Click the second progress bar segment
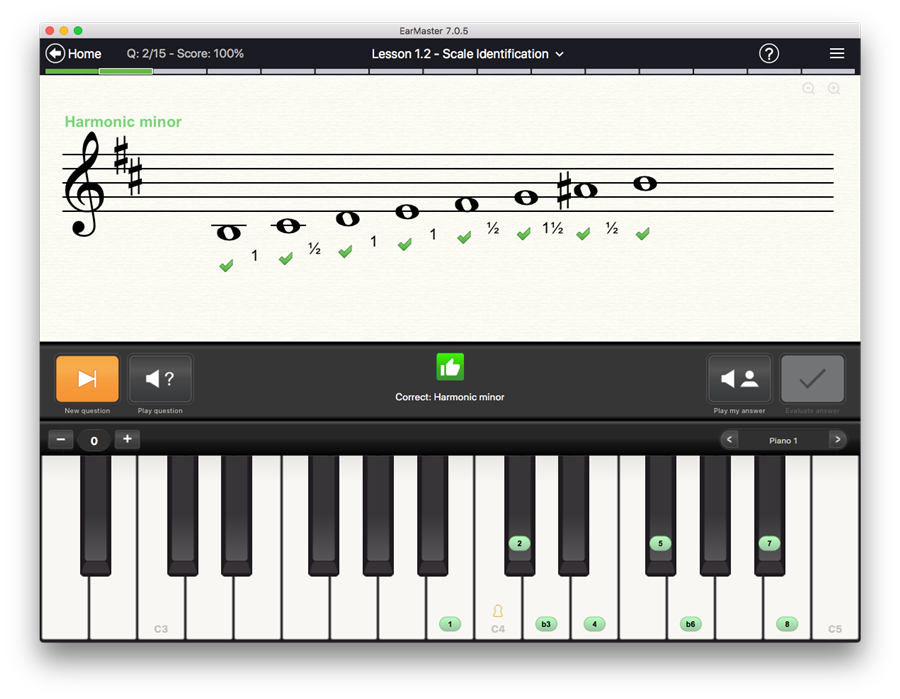The width and height of the screenshot is (900, 699). coord(126,71)
